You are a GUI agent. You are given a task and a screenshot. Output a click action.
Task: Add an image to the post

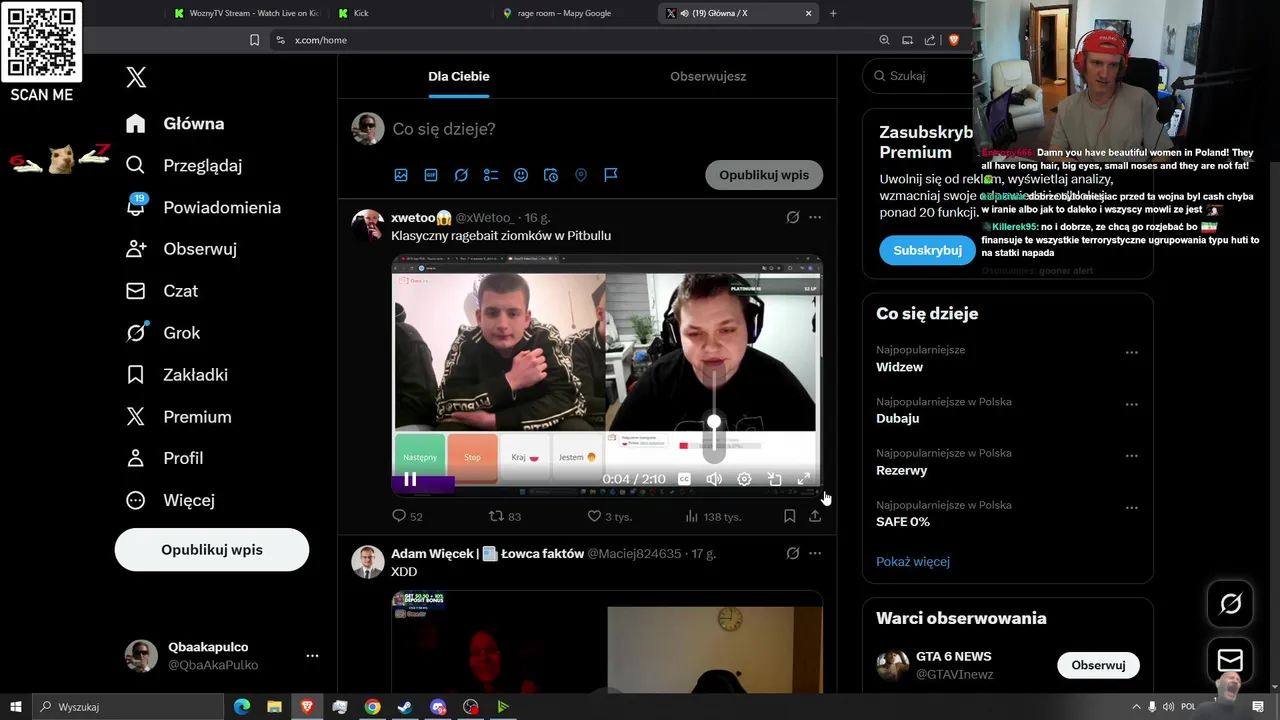pyautogui.click(x=401, y=175)
